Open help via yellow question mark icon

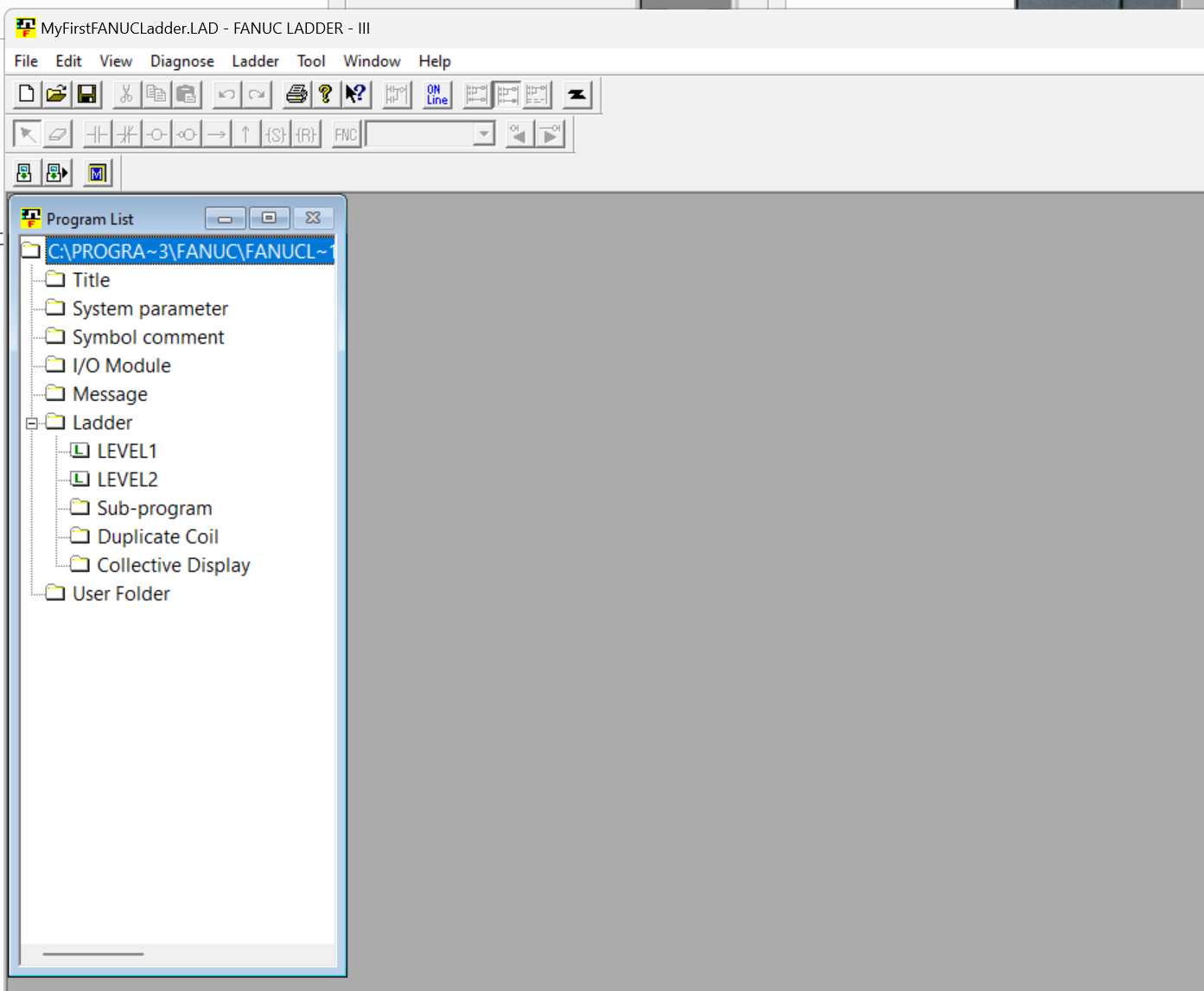pyautogui.click(x=326, y=94)
